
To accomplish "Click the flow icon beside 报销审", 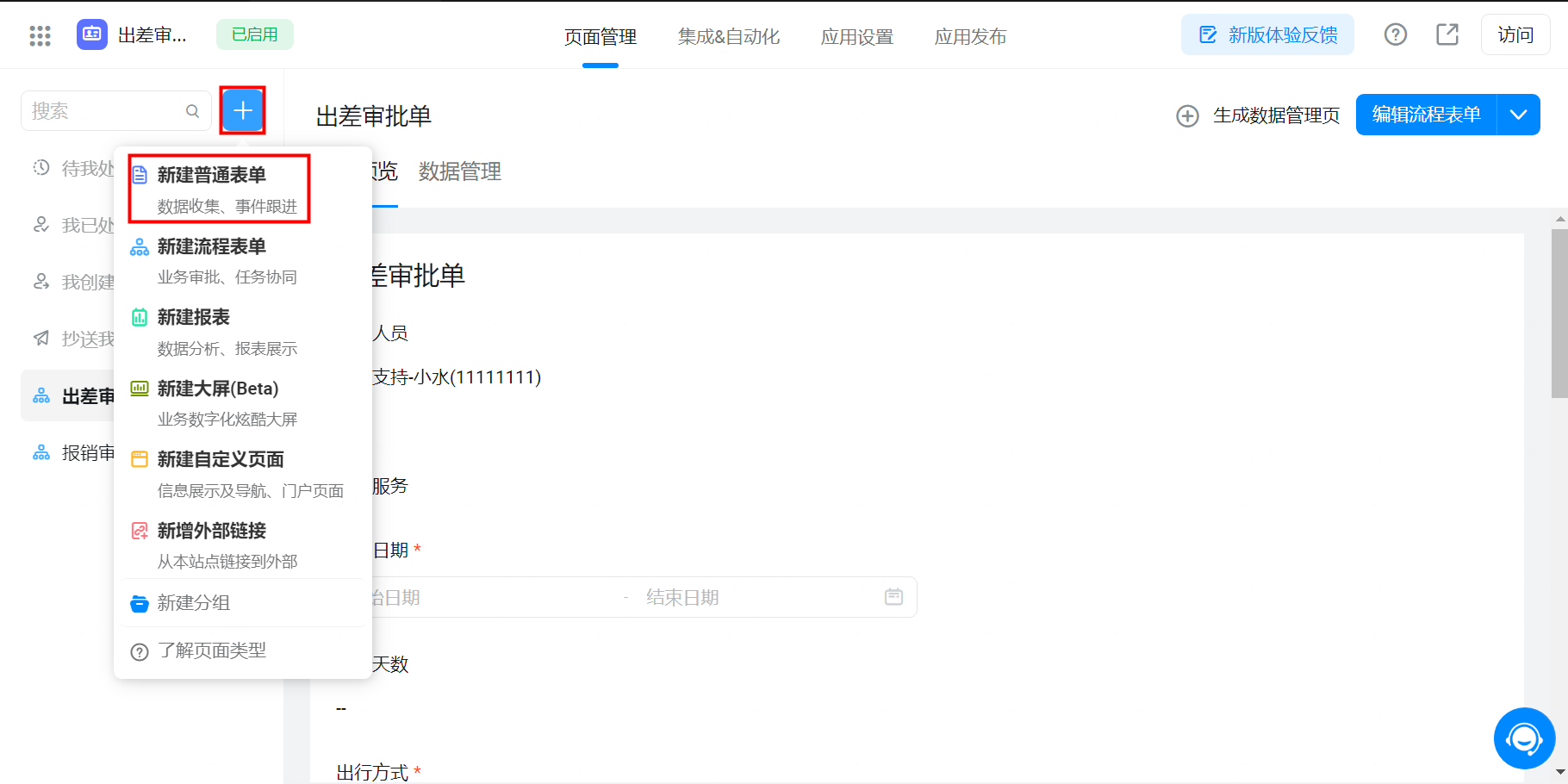I will click(x=41, y=453).
